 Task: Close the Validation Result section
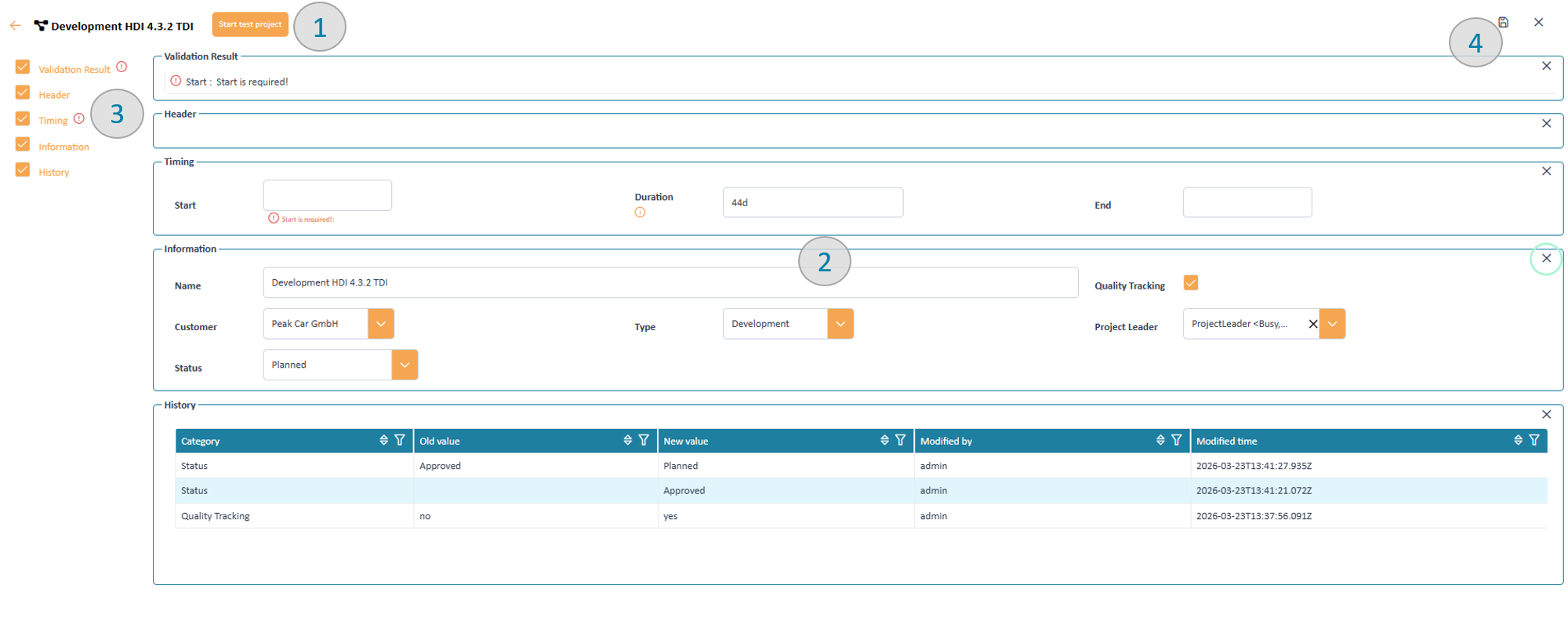(x=1546, y=66)
